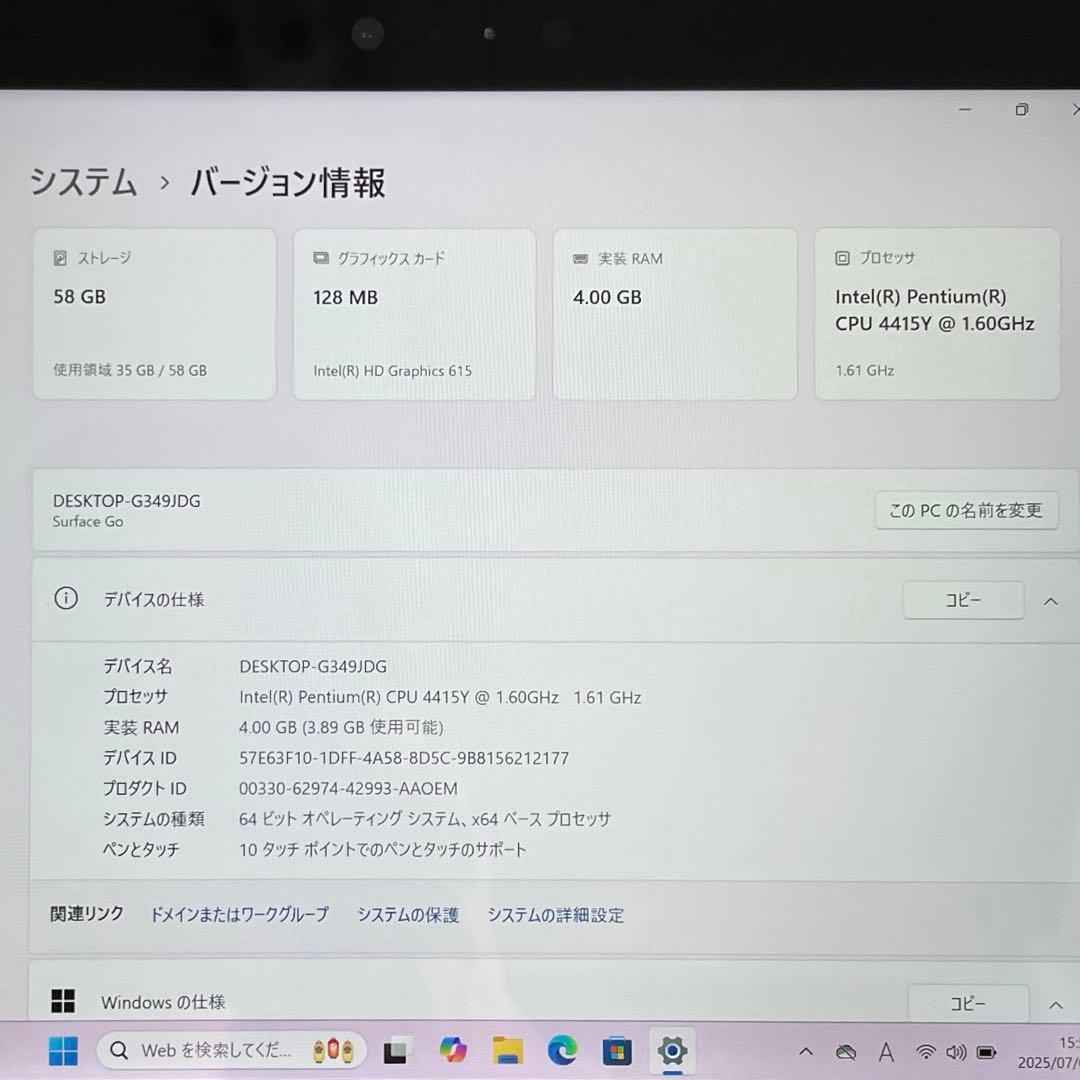Restore down the Settings window
This screenshot has height=1080, width=1080.
click(1022, 110)
